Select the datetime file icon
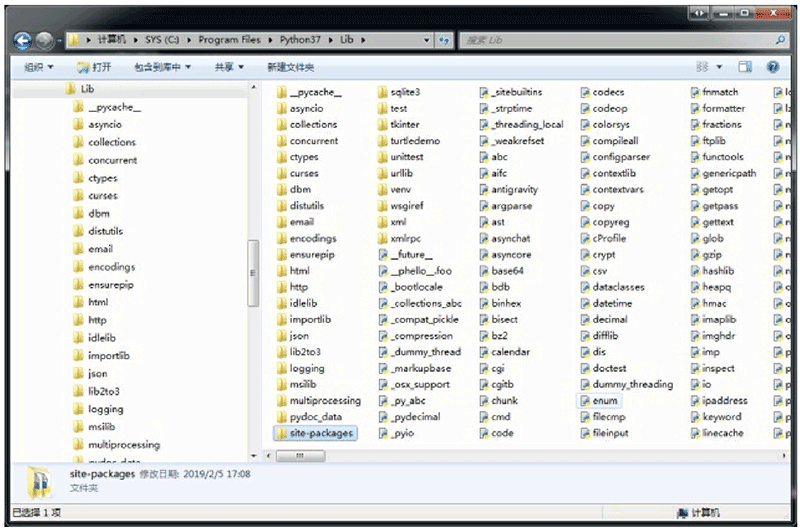The height and width of the screenshot is (528, 800). (x=585, y=304)
